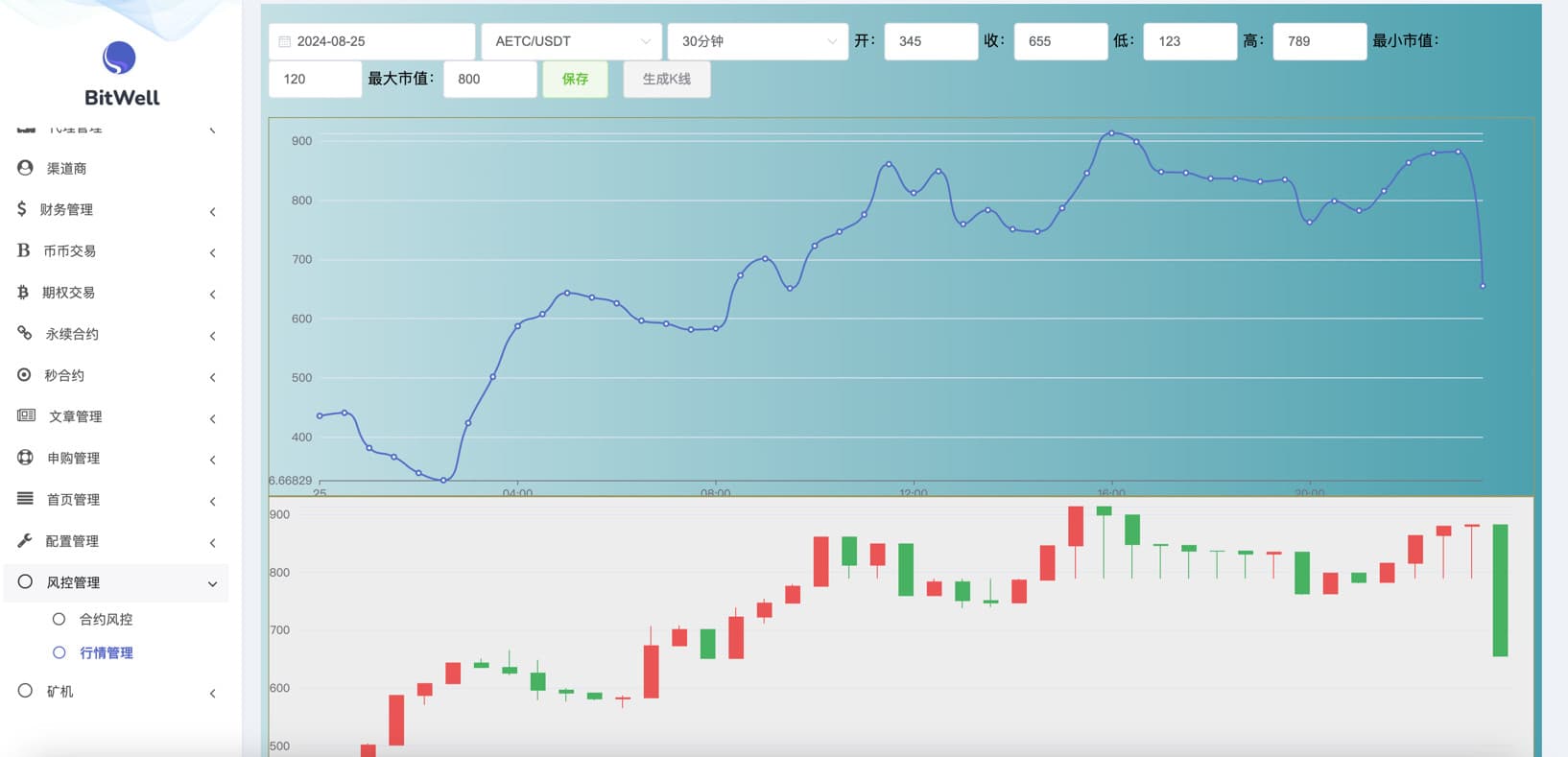Open the 30分钟 interval dropdown
This screenshot has width=1568, height=757.
click(757, 41)
